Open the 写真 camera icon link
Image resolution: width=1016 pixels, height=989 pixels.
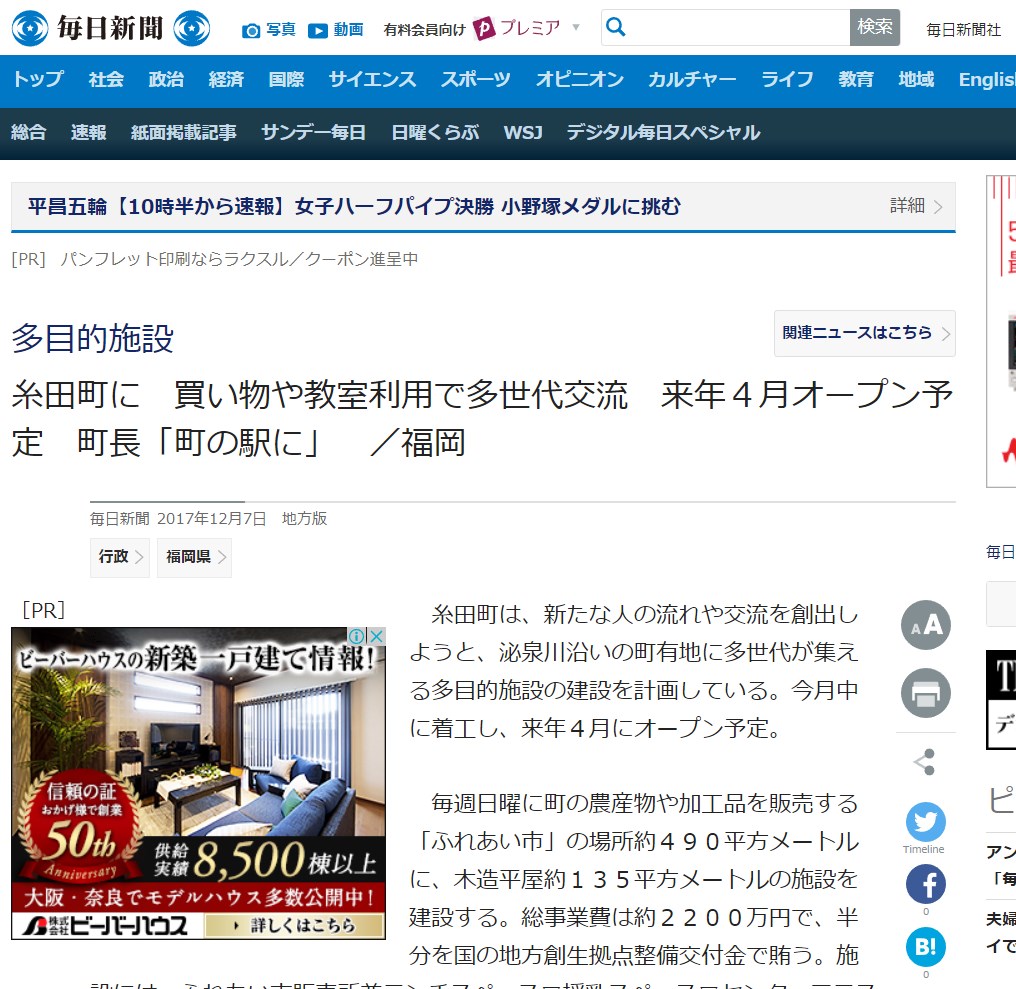[269, 30]
